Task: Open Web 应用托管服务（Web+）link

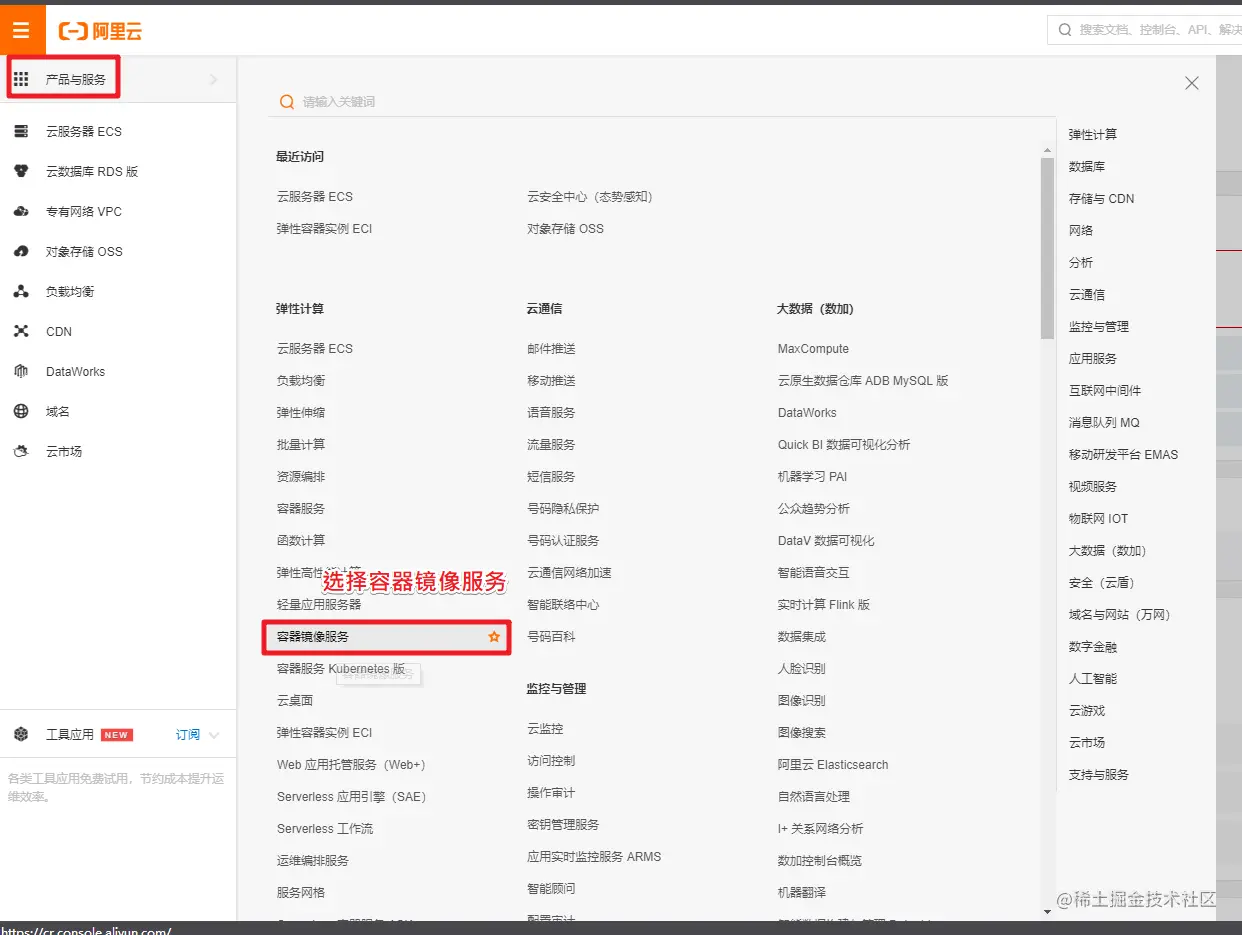Action: (x=351, y=764)
